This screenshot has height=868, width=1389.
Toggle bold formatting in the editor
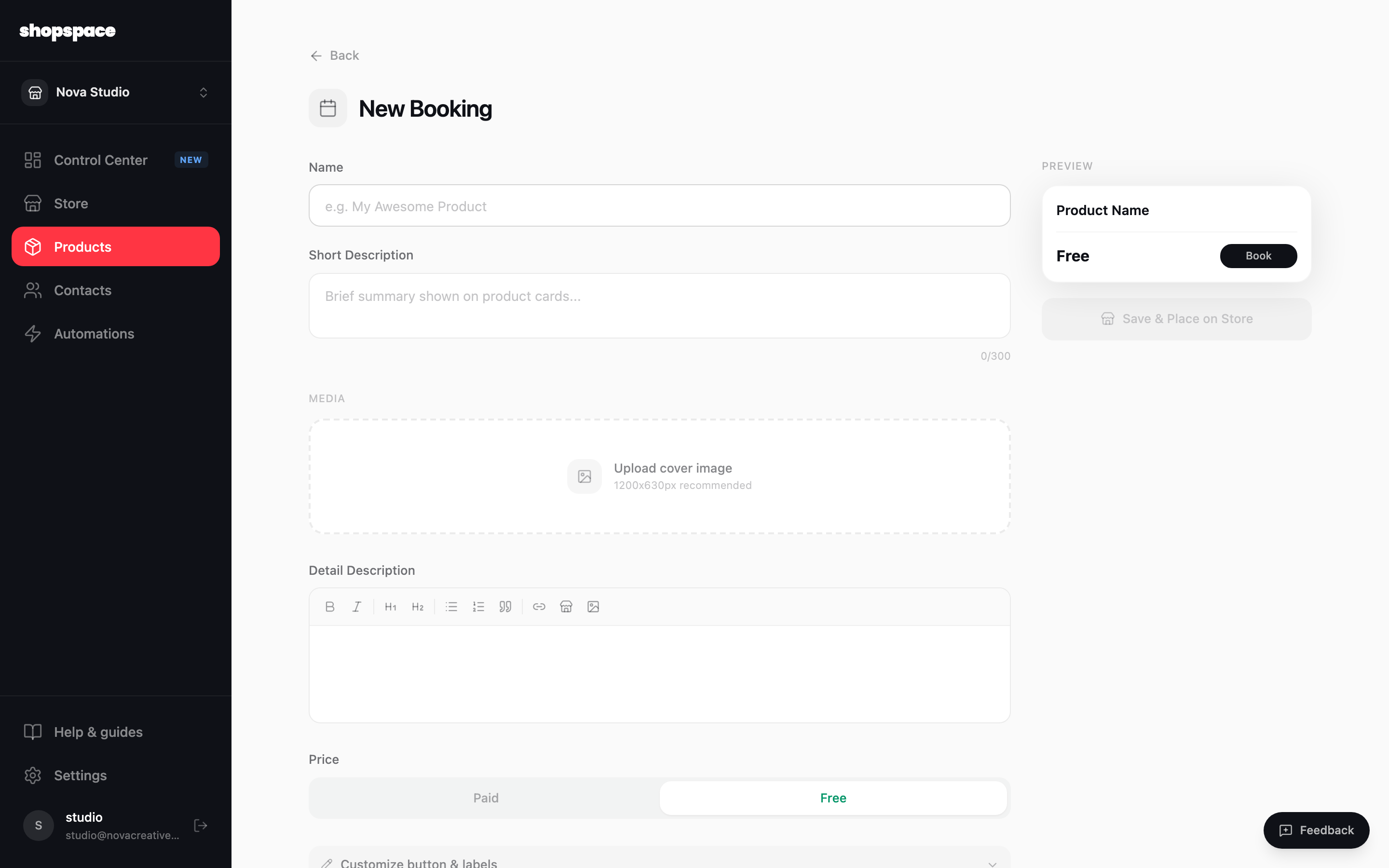coord(329,607)
